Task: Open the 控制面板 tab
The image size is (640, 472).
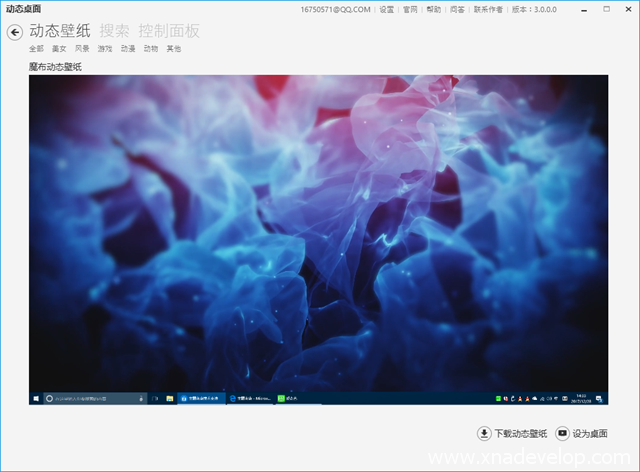Action: click(x=169, y=31)
